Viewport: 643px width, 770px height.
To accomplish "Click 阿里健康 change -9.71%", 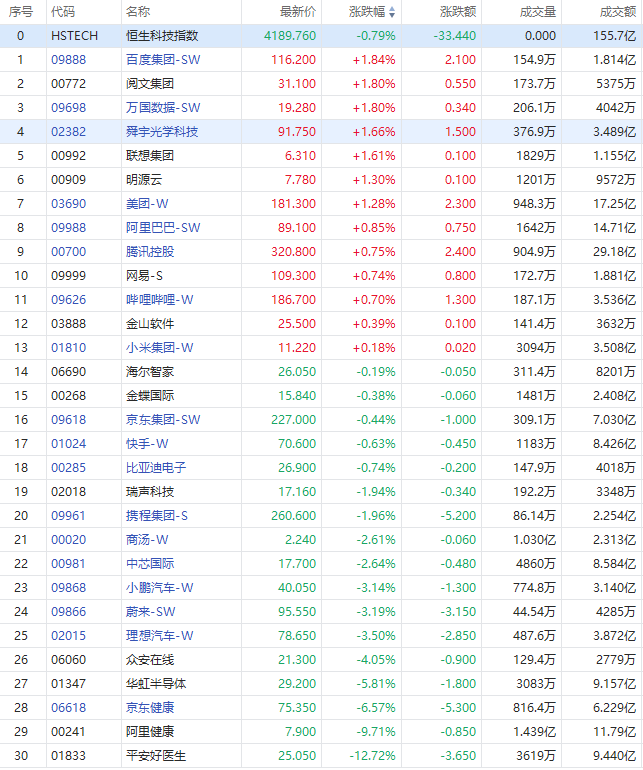I will click(376, 732).
